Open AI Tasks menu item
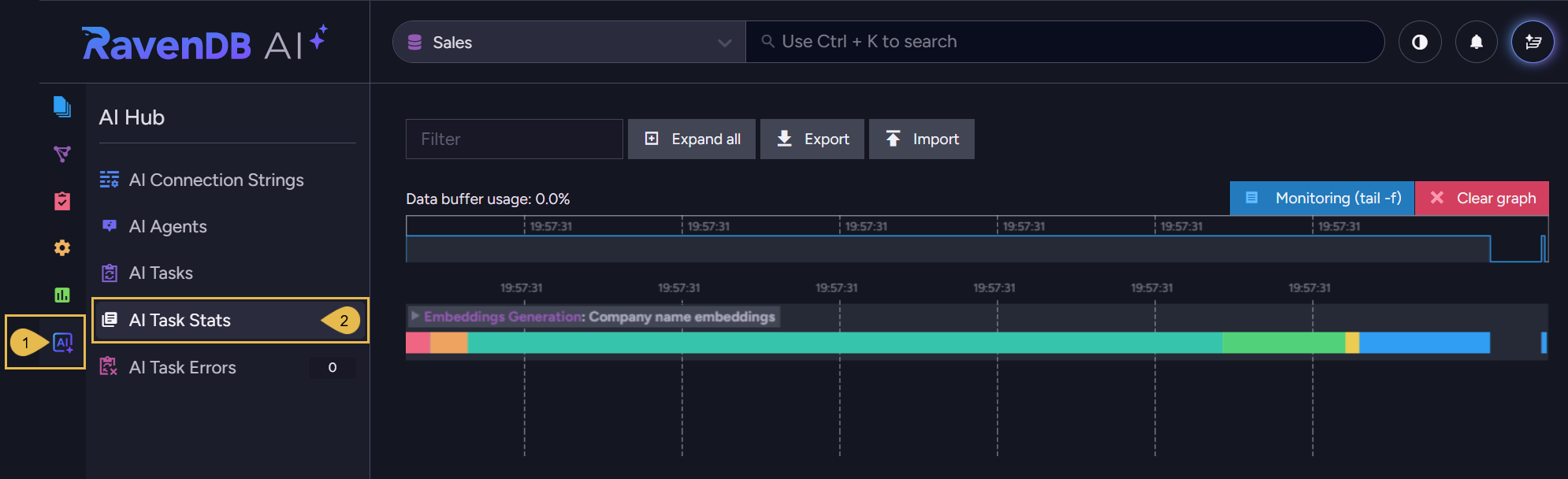 click(x=227, y=273)
